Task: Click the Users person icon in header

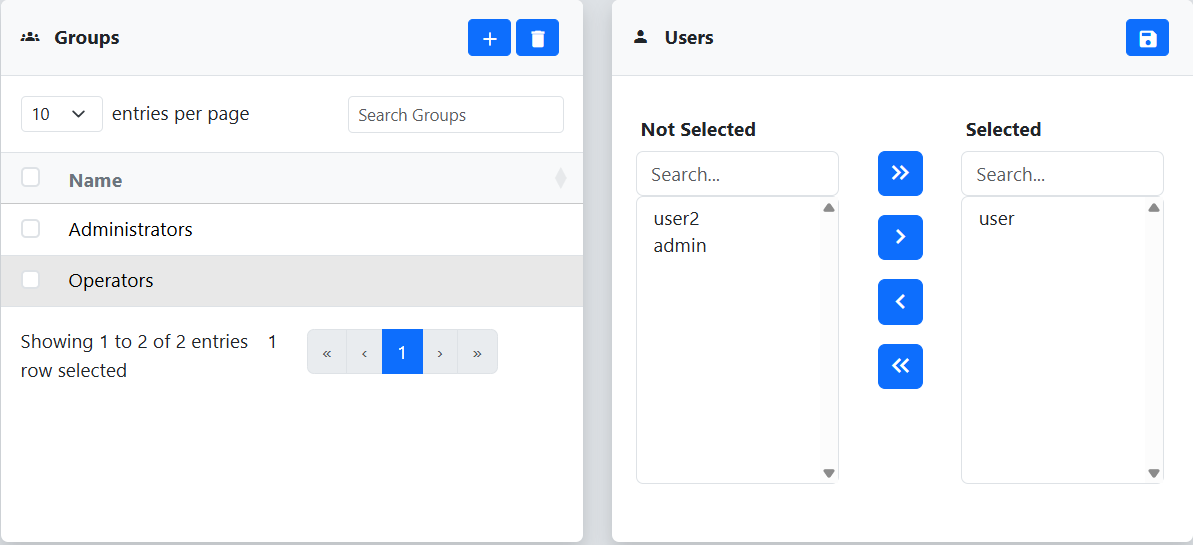Action: tap(641, 37)
